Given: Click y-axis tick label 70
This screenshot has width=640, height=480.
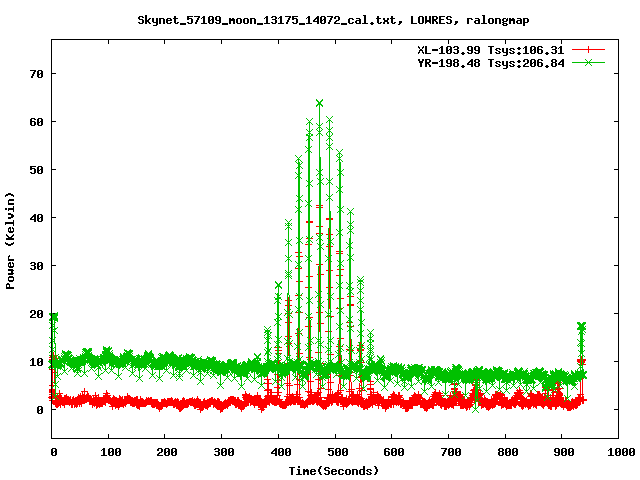Looking at the screenshot, I should 36,74.
